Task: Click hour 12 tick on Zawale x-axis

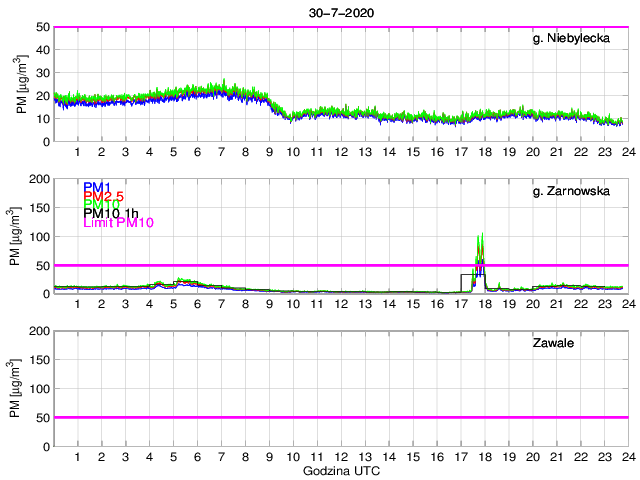Action: (x=341, y=457)
